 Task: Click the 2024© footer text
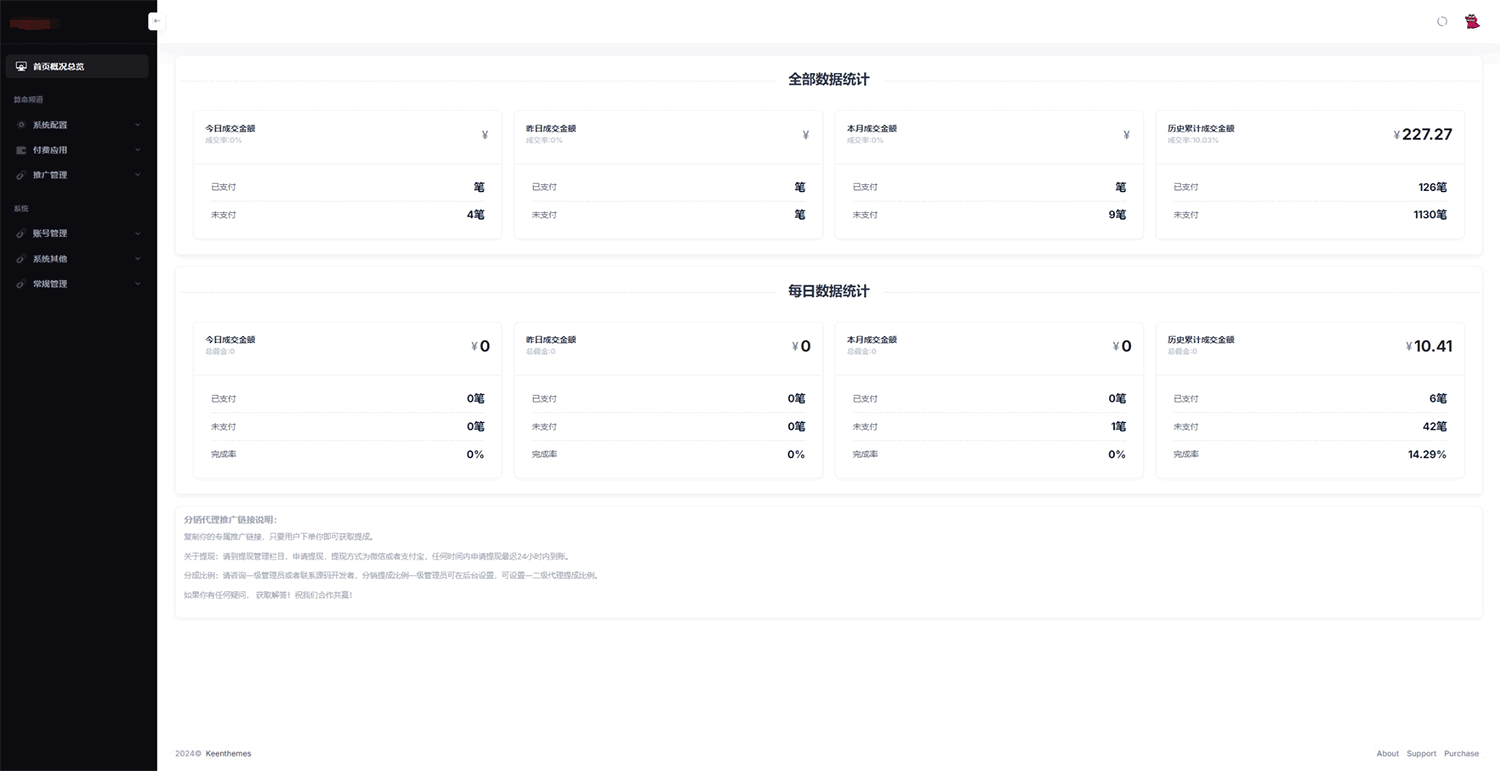tap(188, 754)
